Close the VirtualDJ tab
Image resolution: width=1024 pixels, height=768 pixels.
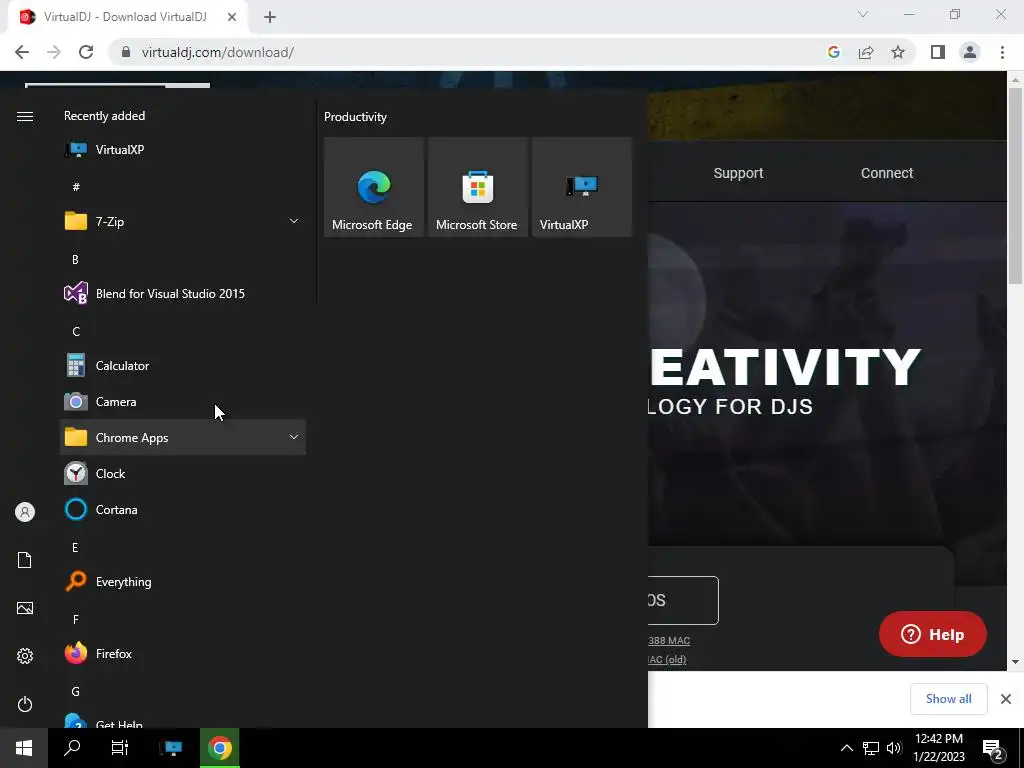point(232,17)
